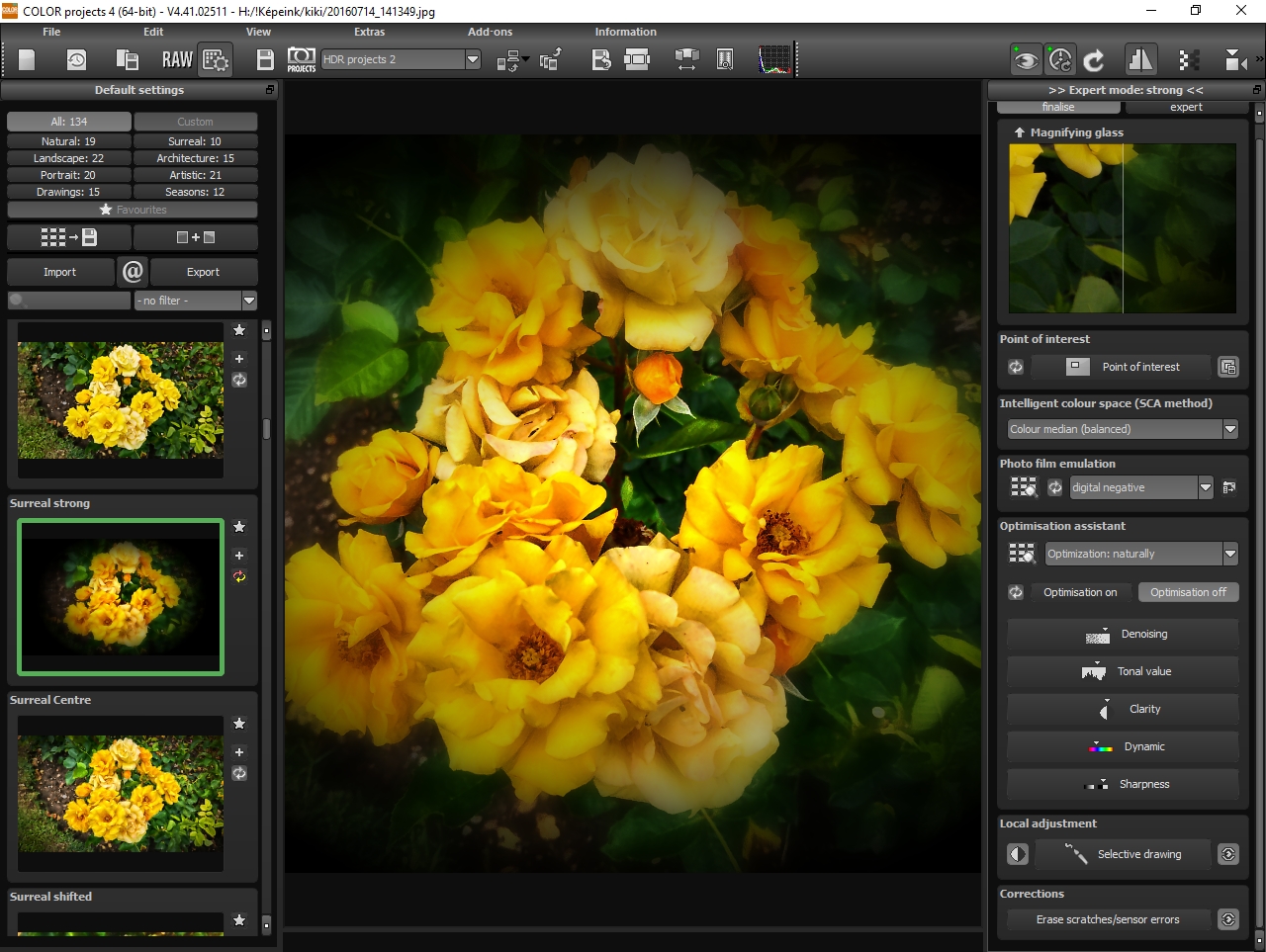Image resolution: width=1266 pixels, height=952 pixels.
Task: Open the Information menu
Action: (626, 32)
